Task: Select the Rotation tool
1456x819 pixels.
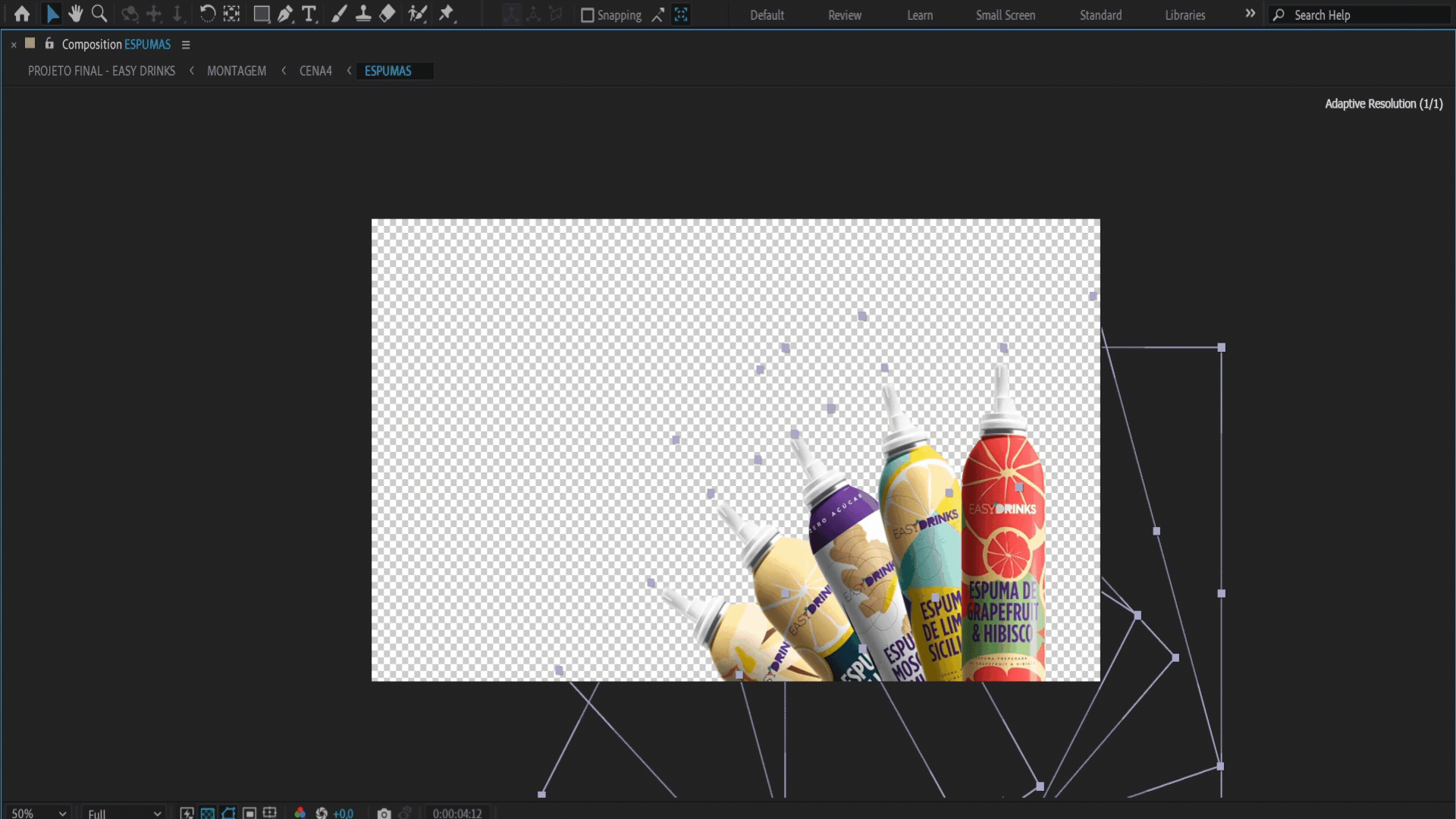Action: pyautogui.click(x=207, y=14)
